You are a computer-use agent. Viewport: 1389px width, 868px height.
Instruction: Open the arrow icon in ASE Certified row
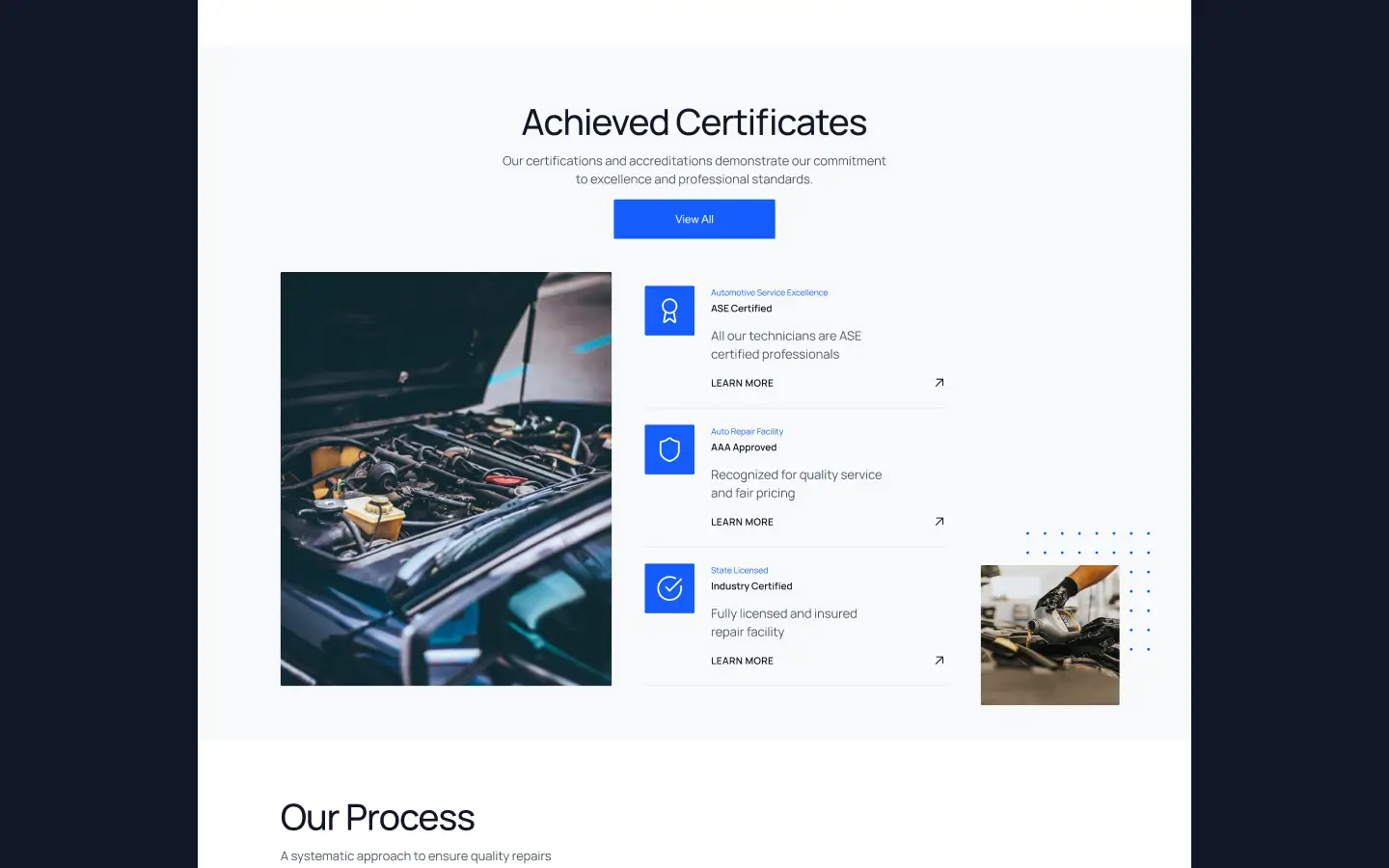939,383
